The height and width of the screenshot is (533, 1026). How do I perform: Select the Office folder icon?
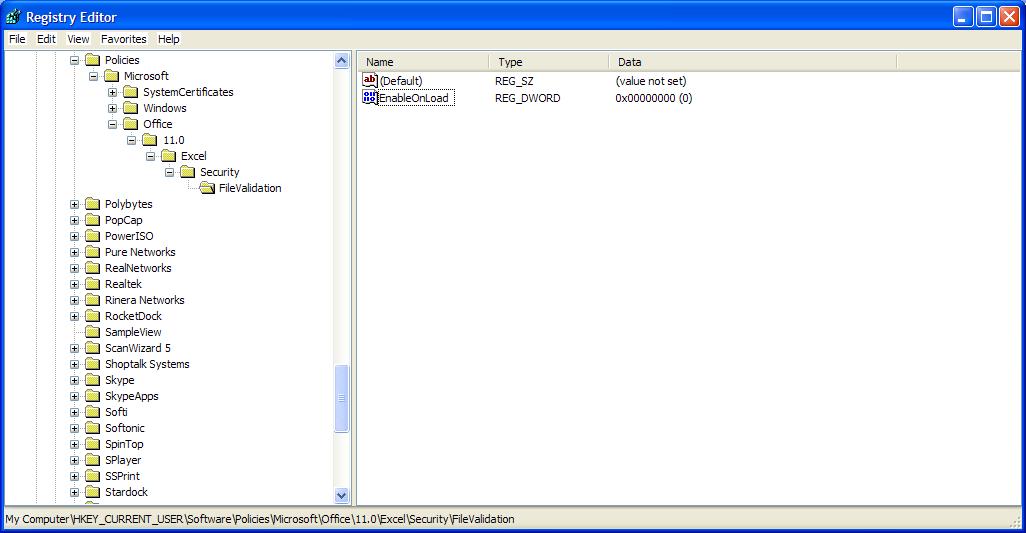pyautogui.click(x=131, y=124)
